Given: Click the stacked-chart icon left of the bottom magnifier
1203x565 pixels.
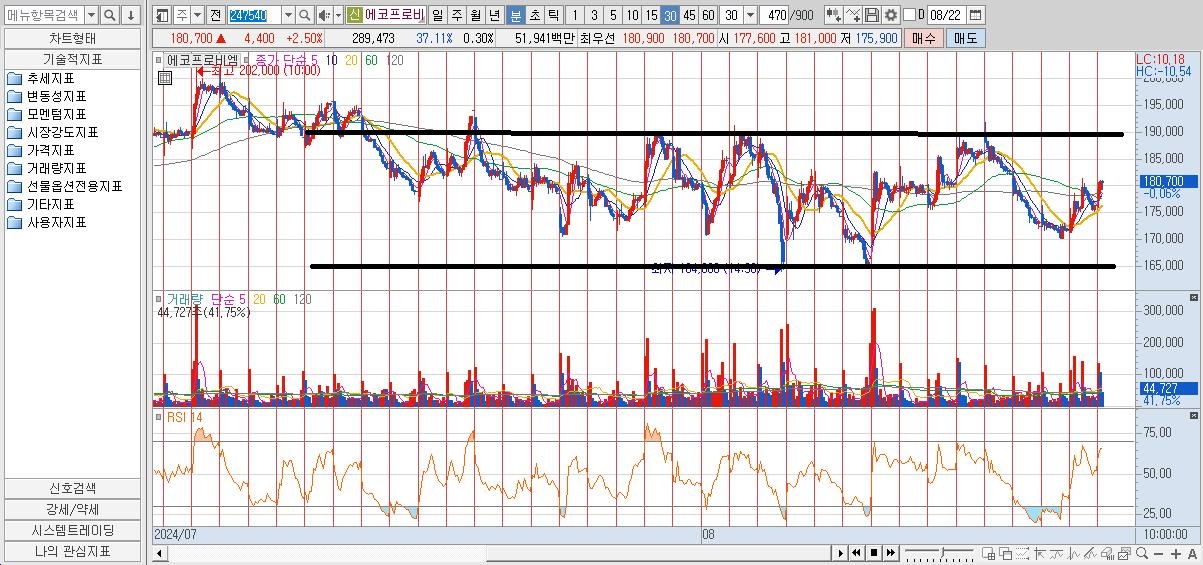Looking at the screenshot, I should click(1125, 553).
